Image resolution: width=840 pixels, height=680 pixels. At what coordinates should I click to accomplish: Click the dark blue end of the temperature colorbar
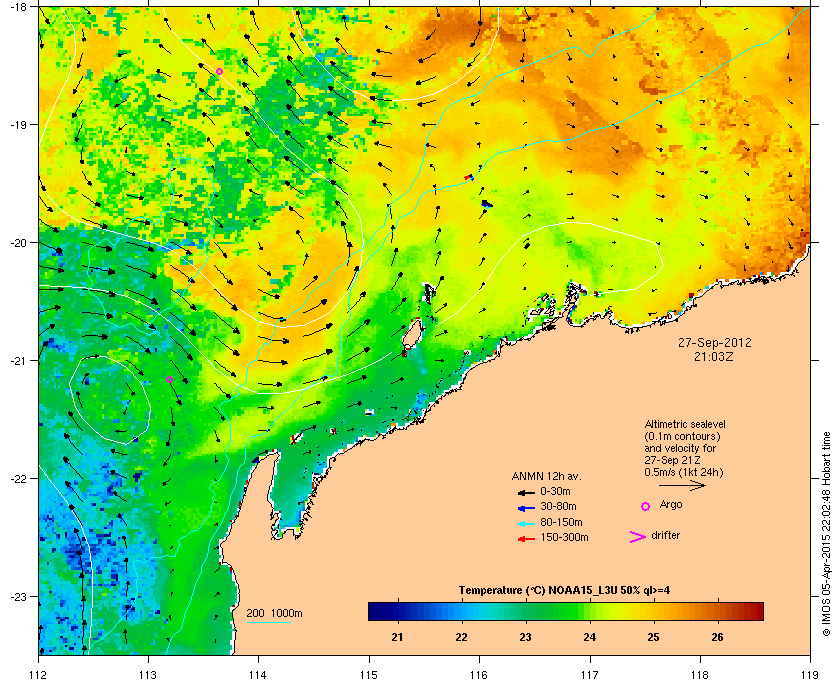pos(376,611)
